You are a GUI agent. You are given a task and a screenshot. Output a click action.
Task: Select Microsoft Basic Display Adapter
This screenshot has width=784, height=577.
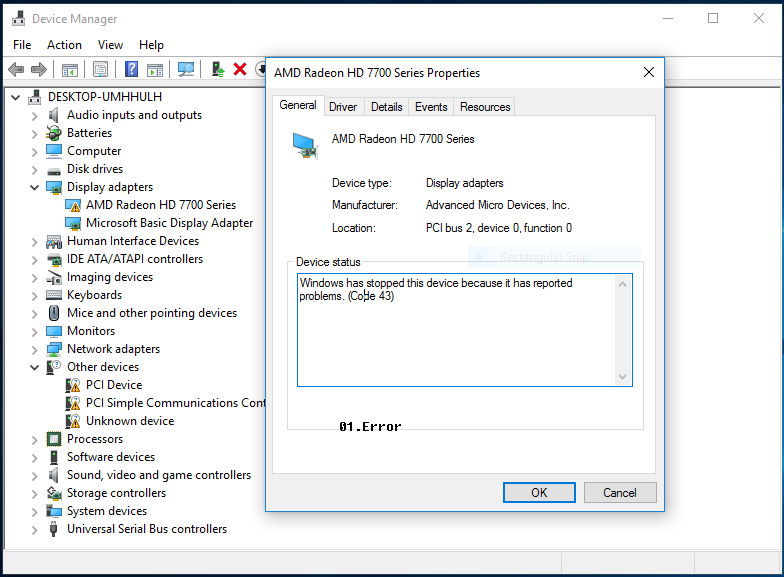point(169,223)
